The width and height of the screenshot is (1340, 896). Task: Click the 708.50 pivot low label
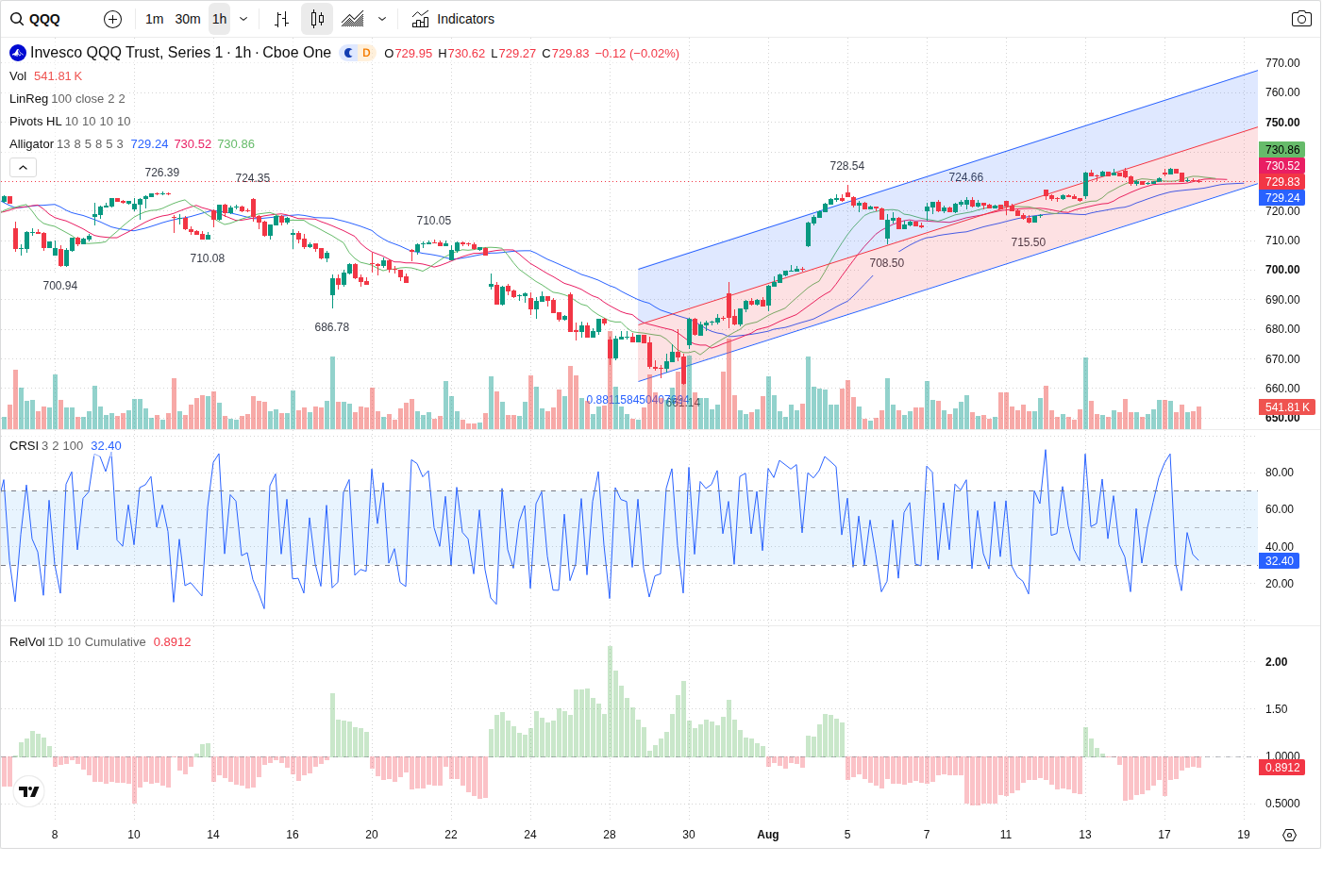tap(887, 263)
